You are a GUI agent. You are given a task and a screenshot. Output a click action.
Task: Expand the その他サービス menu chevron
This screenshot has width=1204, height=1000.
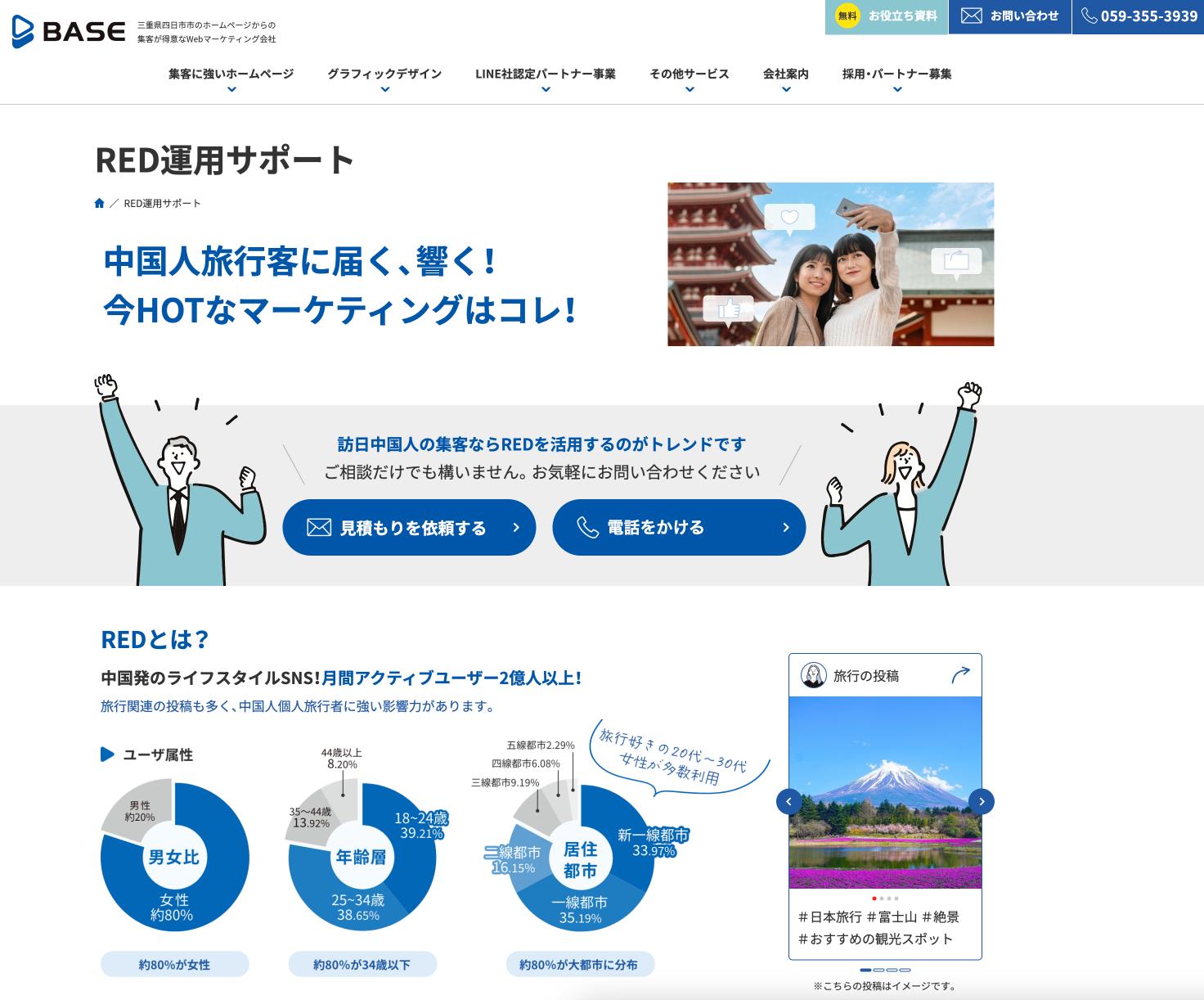[690, 89]
